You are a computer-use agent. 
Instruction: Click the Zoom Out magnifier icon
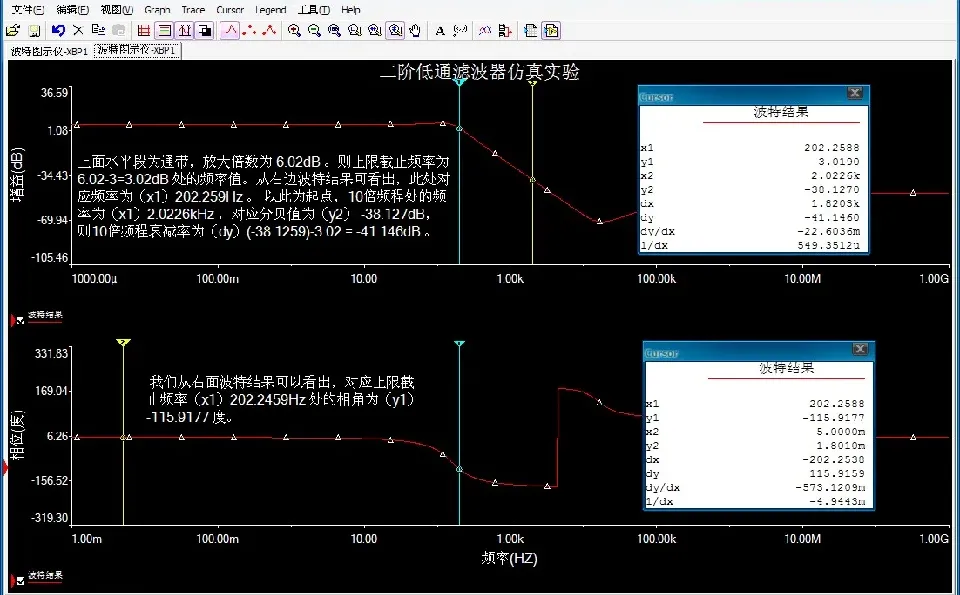tap(314, 30)
